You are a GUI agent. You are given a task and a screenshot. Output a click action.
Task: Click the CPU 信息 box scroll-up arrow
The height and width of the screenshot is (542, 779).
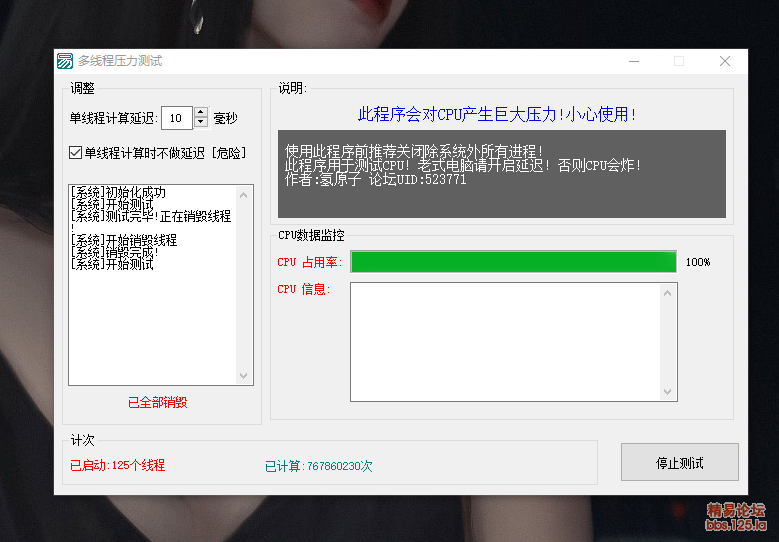coord(668,293)
